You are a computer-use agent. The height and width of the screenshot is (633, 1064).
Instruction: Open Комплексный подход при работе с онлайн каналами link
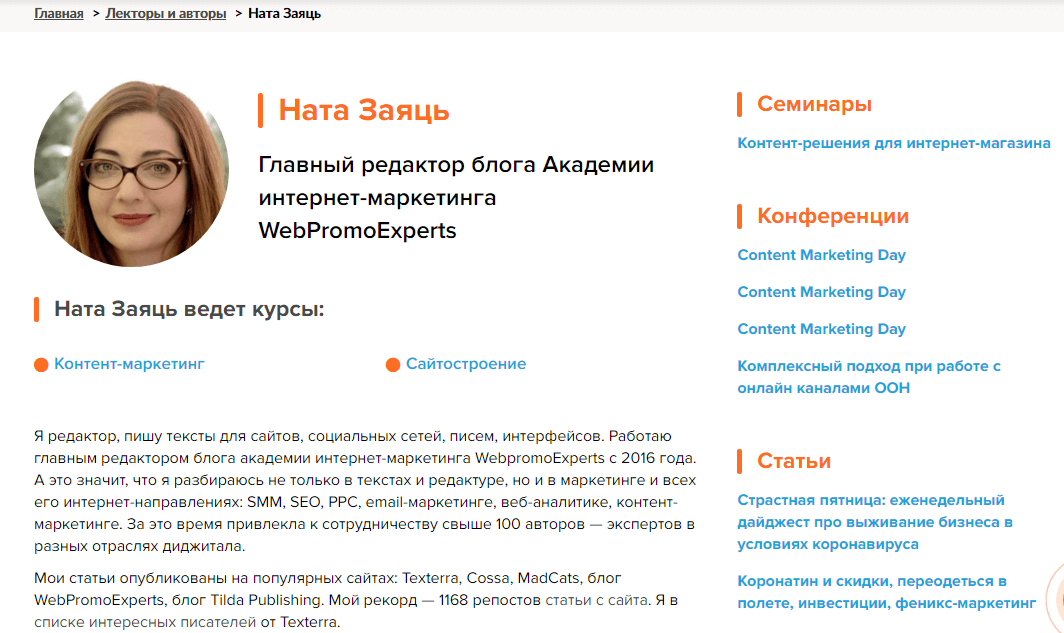(869, 377)
